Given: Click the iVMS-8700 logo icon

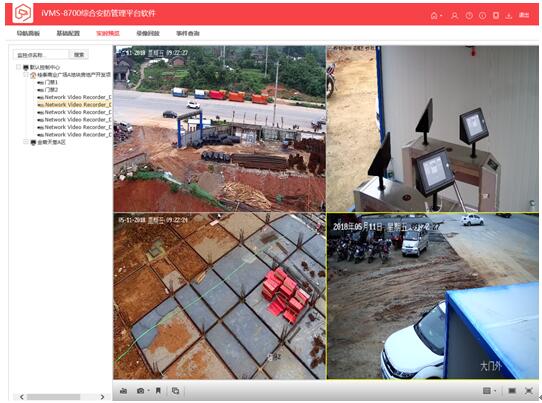Looking at the screenshot, I should pos(23,13).
